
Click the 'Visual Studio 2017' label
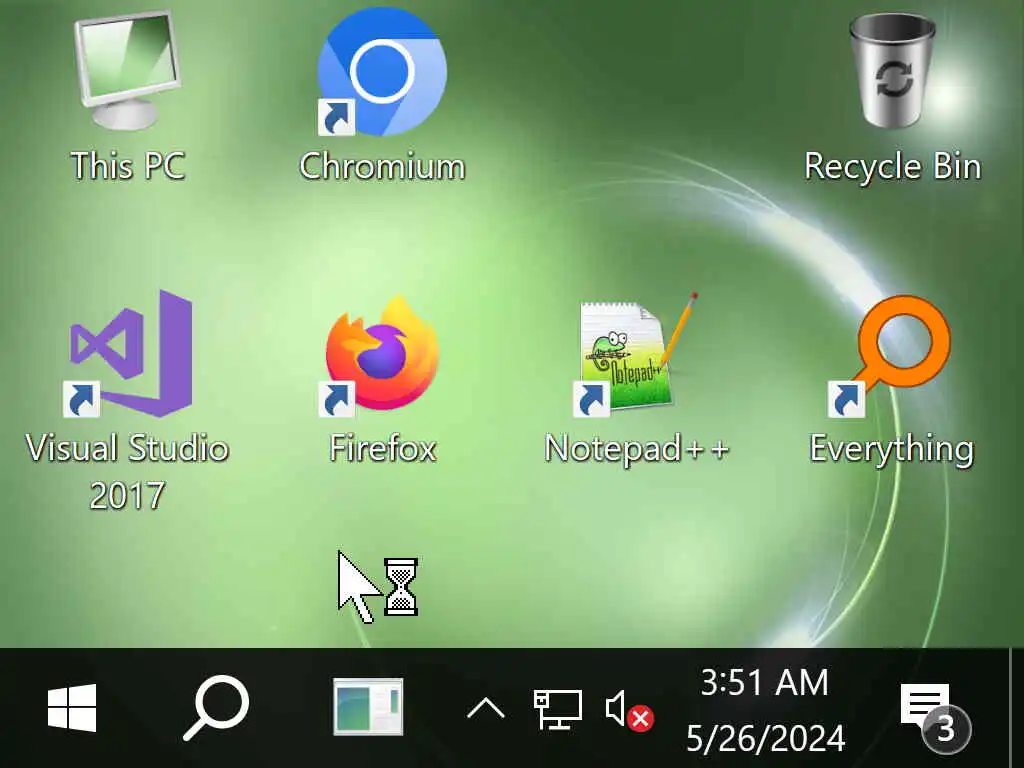[127, 471]
